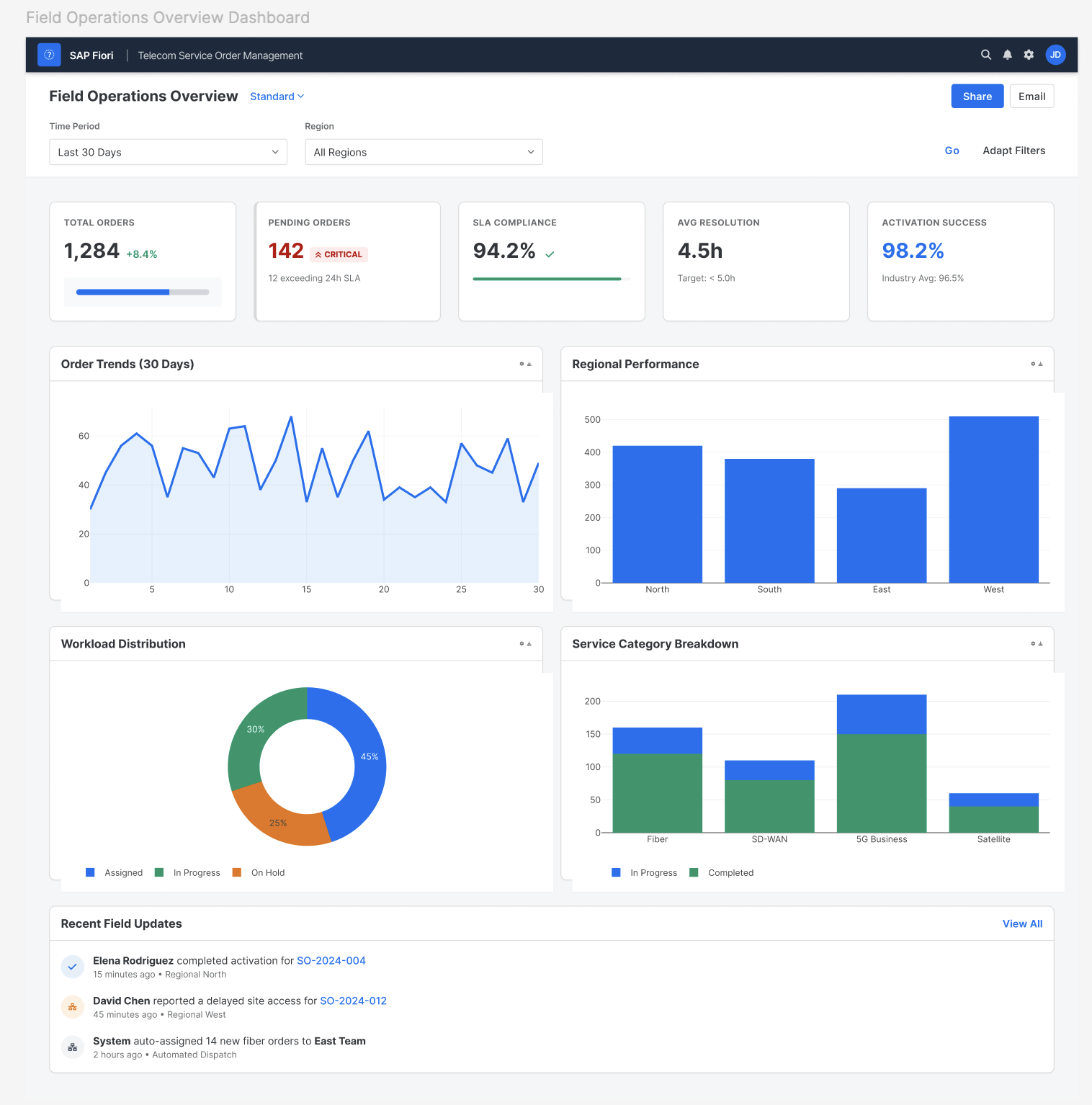Expand the Standard view variant dropdown
The image size is (1092, 1105).
pyautogui.click(x=277, y=97)
